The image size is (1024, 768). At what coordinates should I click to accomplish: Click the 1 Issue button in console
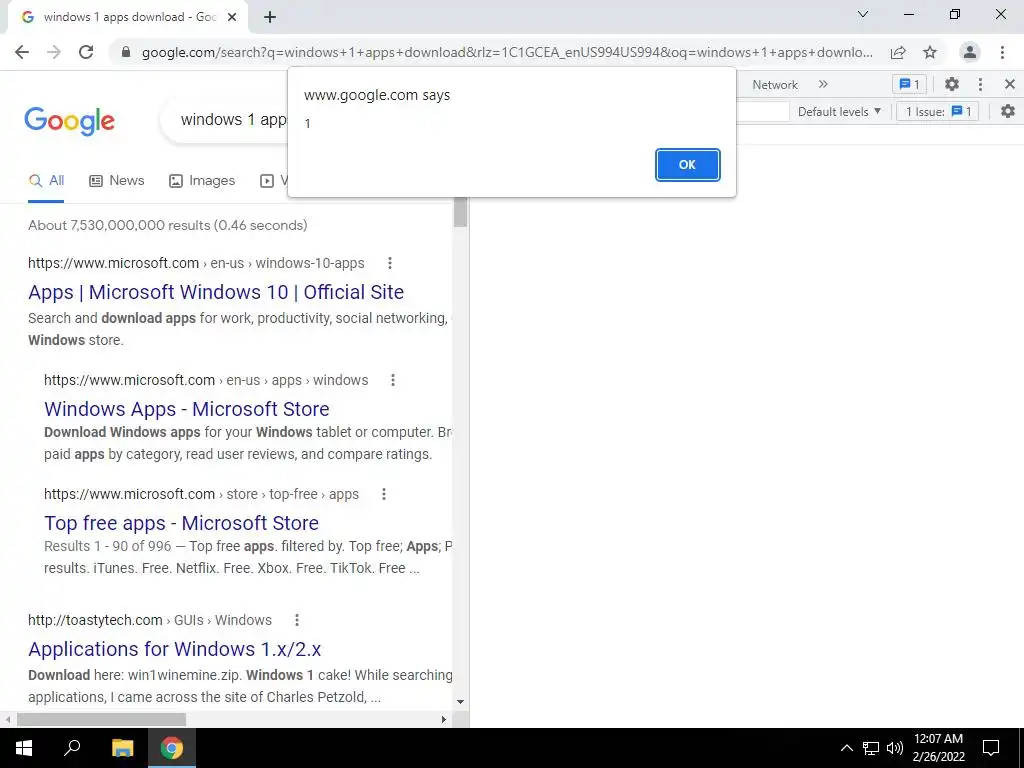(938, 112)
